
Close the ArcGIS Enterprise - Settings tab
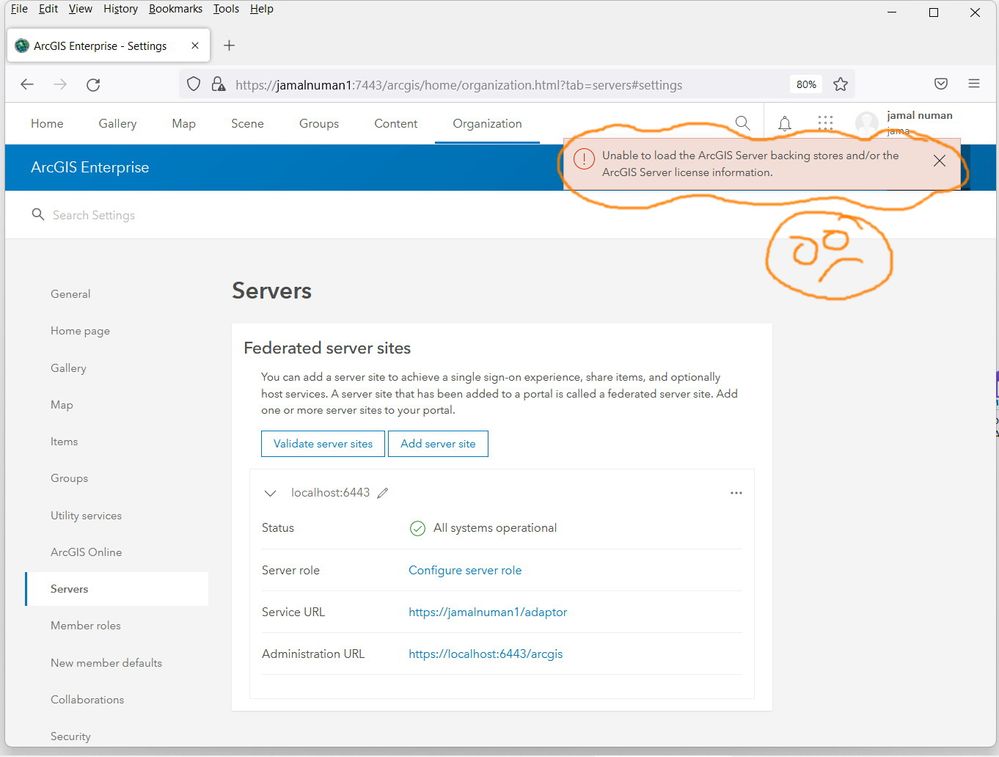point(195,46)
